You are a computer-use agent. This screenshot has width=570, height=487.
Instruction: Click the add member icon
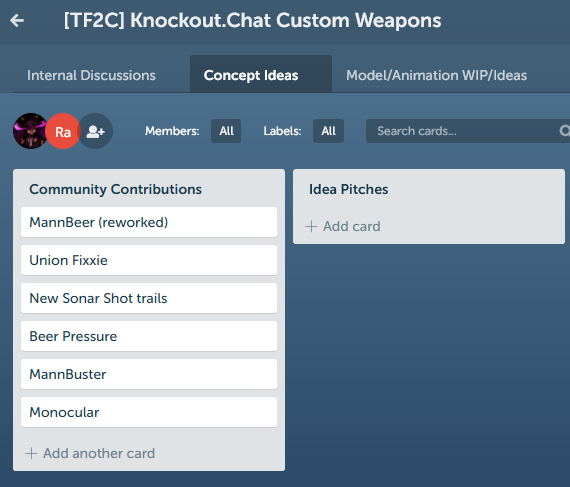(x=95, y=131)
